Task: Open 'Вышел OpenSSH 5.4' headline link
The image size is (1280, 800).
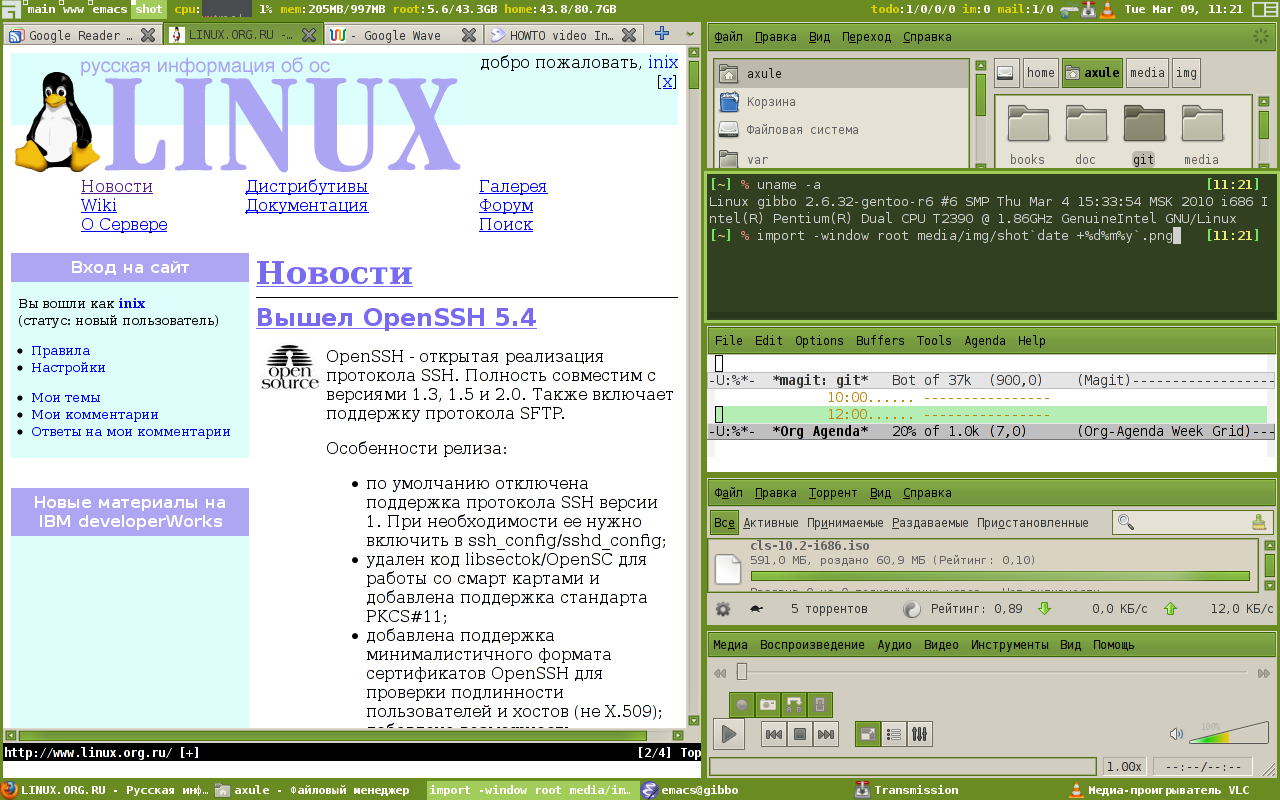Action: pyautogui.click(x=396, y=317)
